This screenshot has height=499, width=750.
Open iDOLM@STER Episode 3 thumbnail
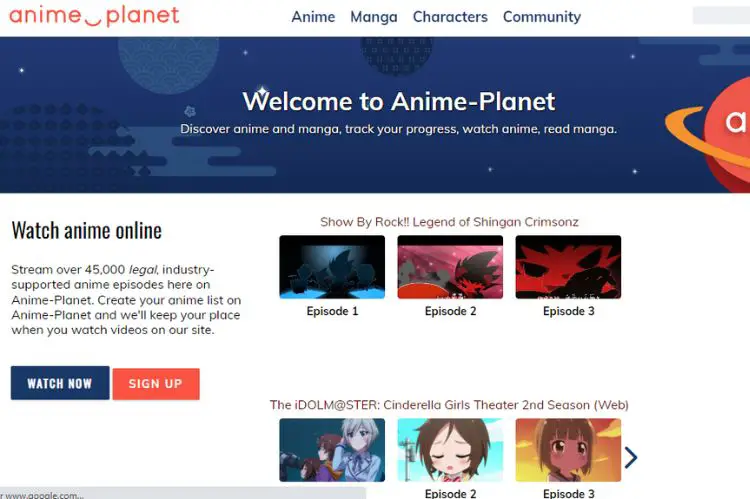(x=568, y=450)
